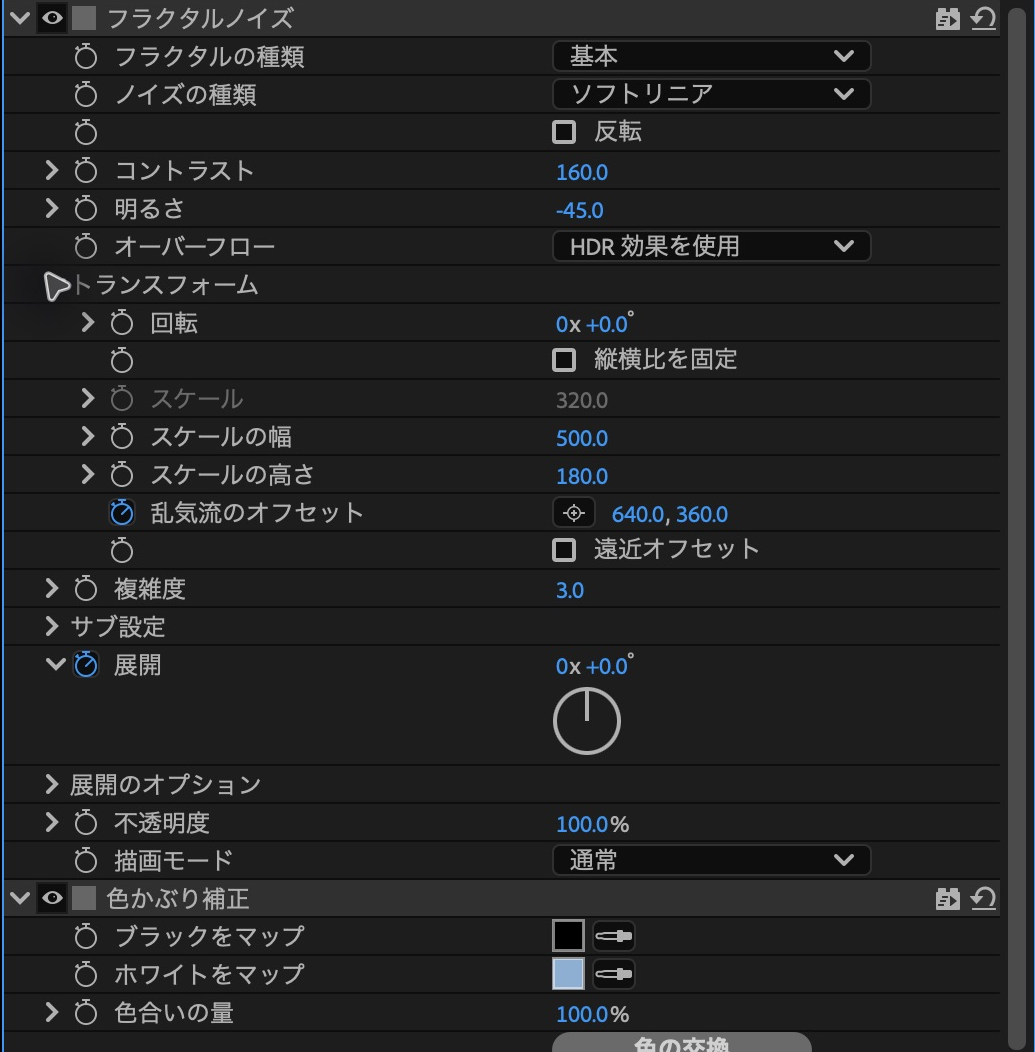Click the 展開 rotation dial
The image size is (1035, 1052).
[x=587, y=721]
